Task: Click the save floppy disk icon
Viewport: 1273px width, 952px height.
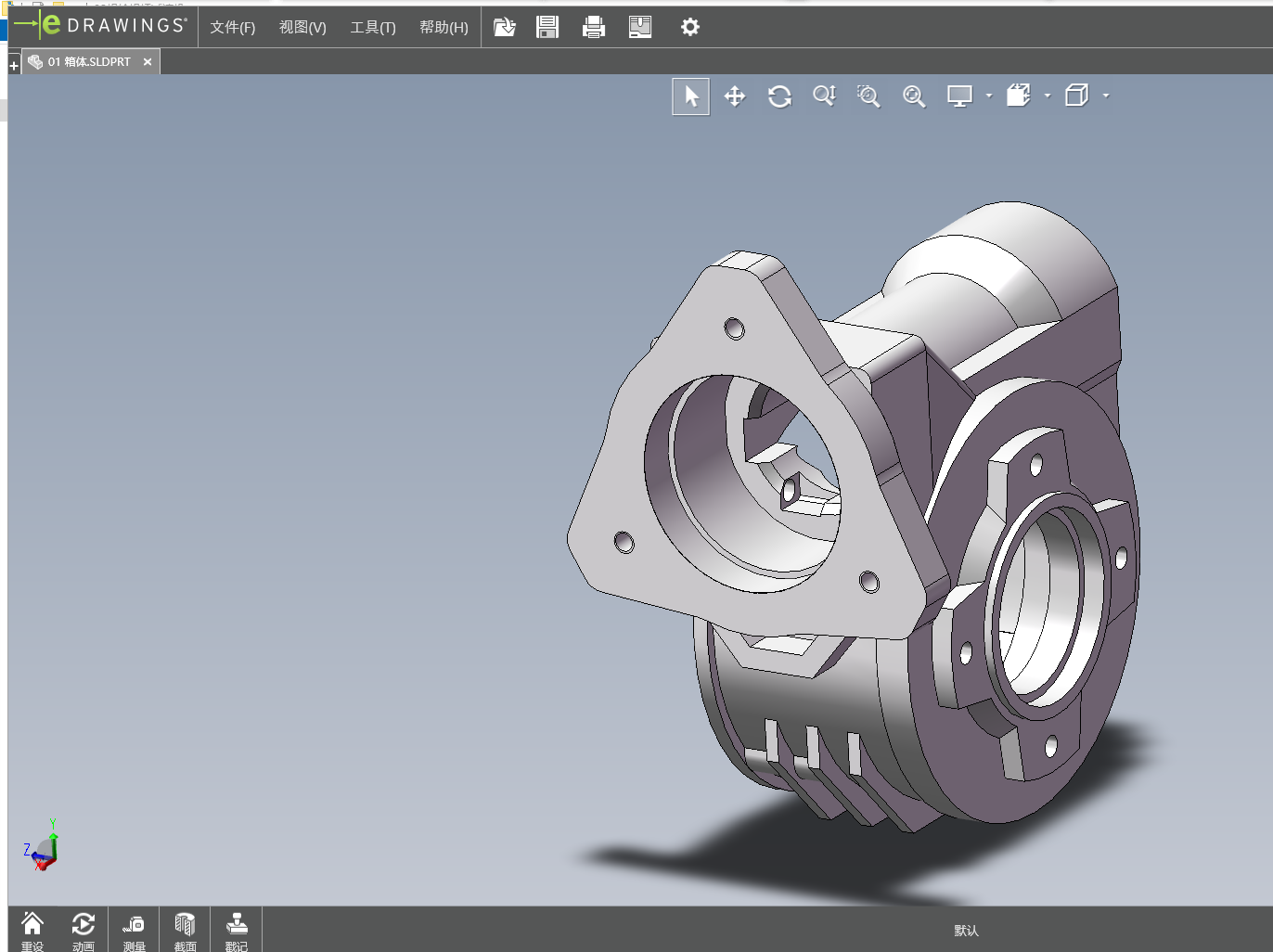Action: [547, 27]
